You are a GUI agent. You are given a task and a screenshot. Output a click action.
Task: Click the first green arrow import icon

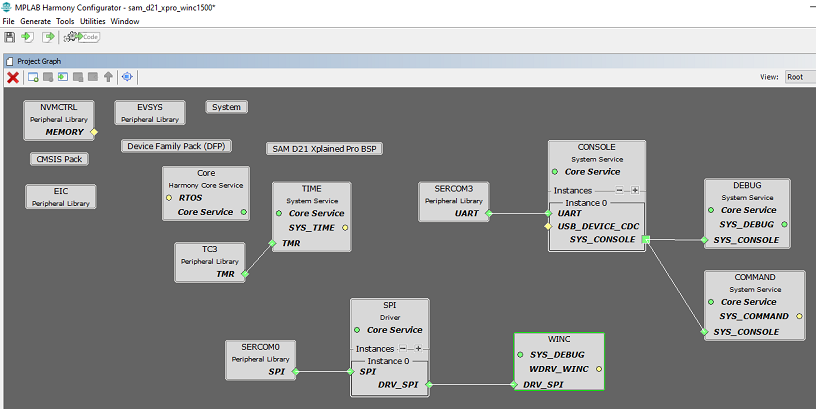28,37
